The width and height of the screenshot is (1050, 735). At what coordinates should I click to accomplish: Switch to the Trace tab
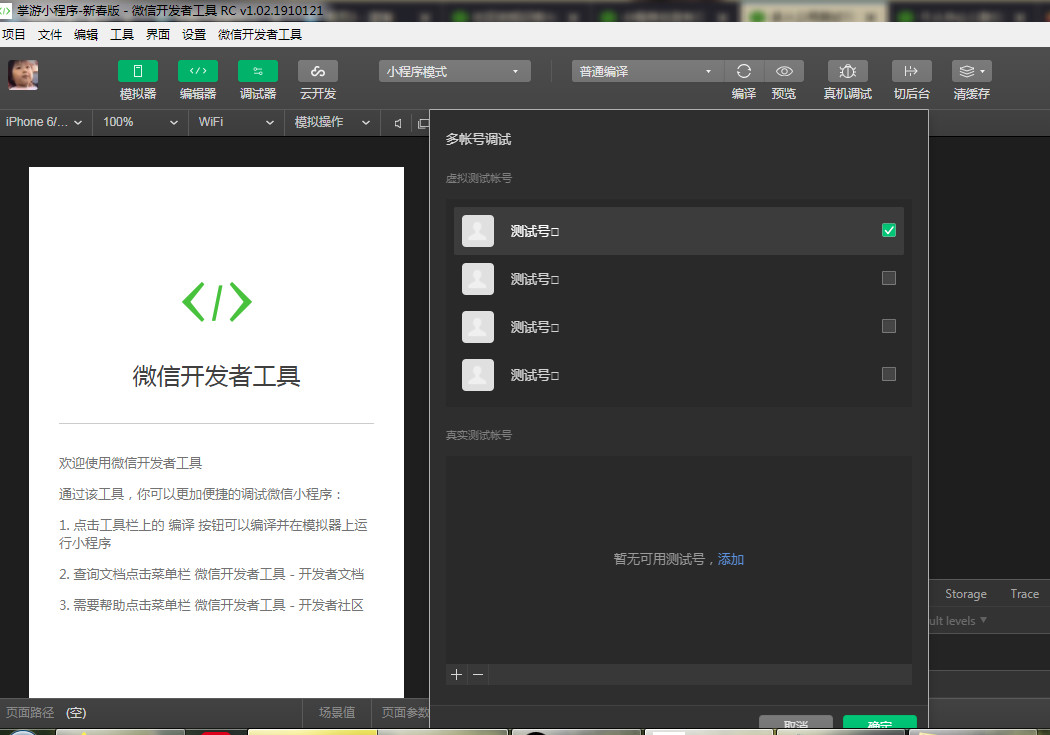tap(1025, 594)
